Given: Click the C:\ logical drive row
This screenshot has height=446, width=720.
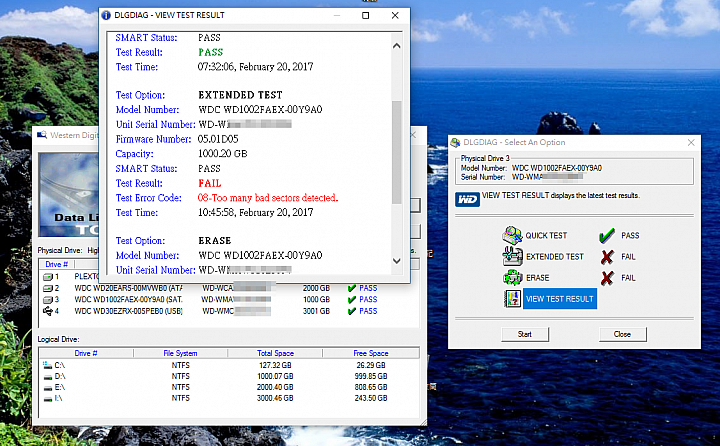Looking at the screenshot, I should pyautogui.click(x=230, y=365).
